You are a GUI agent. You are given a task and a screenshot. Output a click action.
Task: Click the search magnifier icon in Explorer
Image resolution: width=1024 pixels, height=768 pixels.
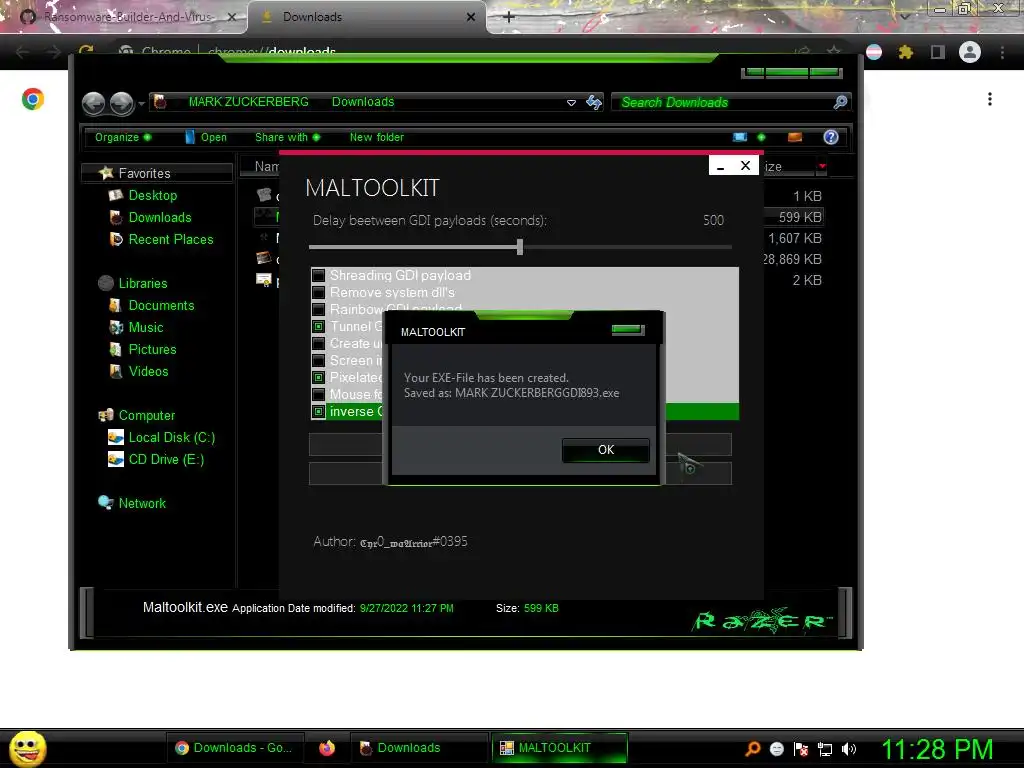(x=840, y=102)
